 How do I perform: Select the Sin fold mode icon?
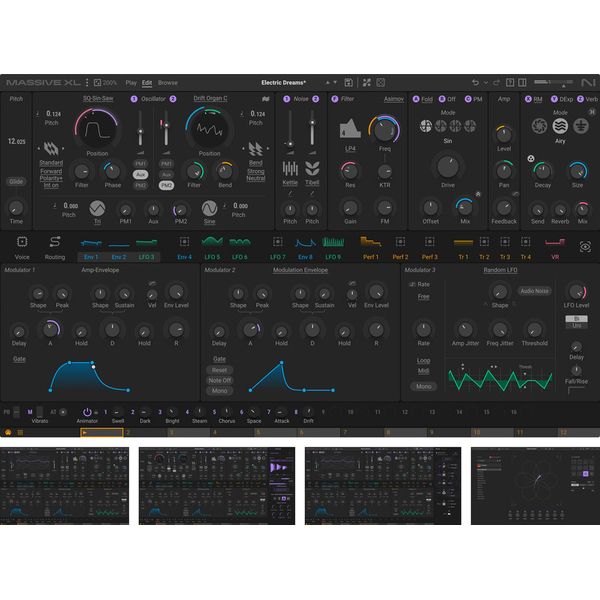(426, 126)
